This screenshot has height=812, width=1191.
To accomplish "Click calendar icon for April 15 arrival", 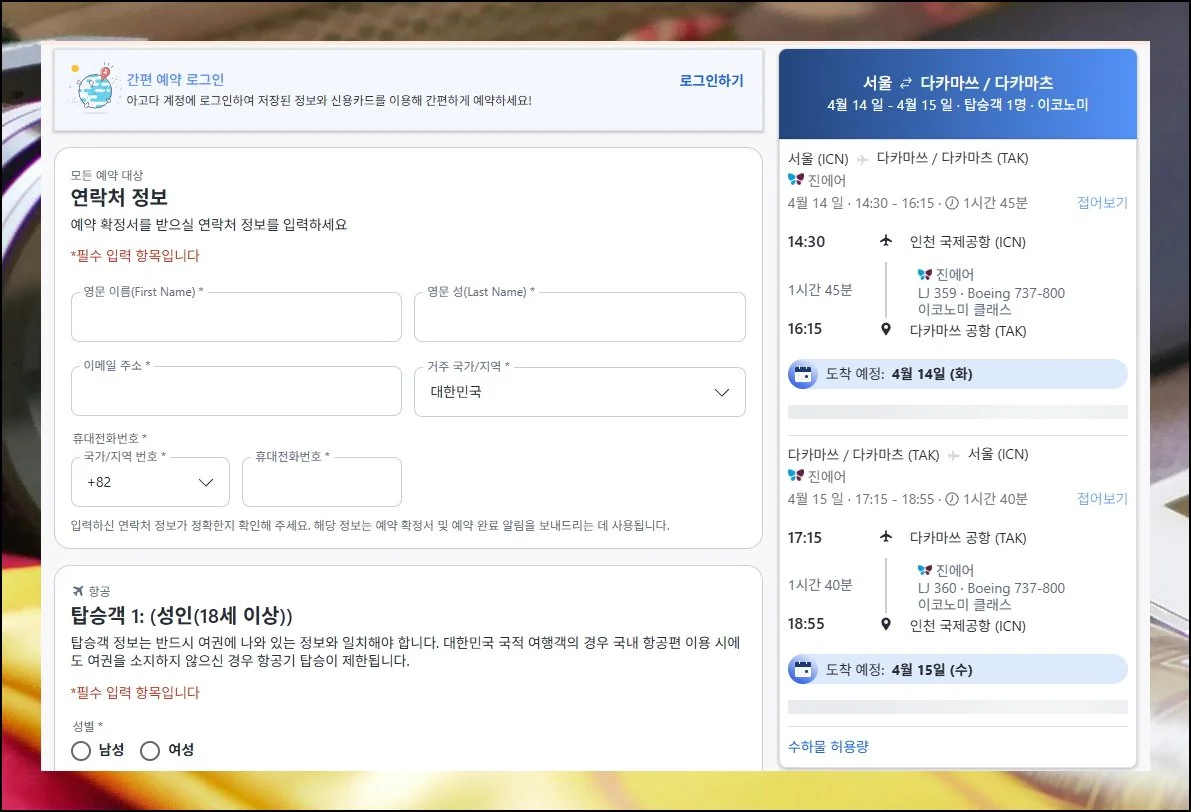I will point(802,670).
